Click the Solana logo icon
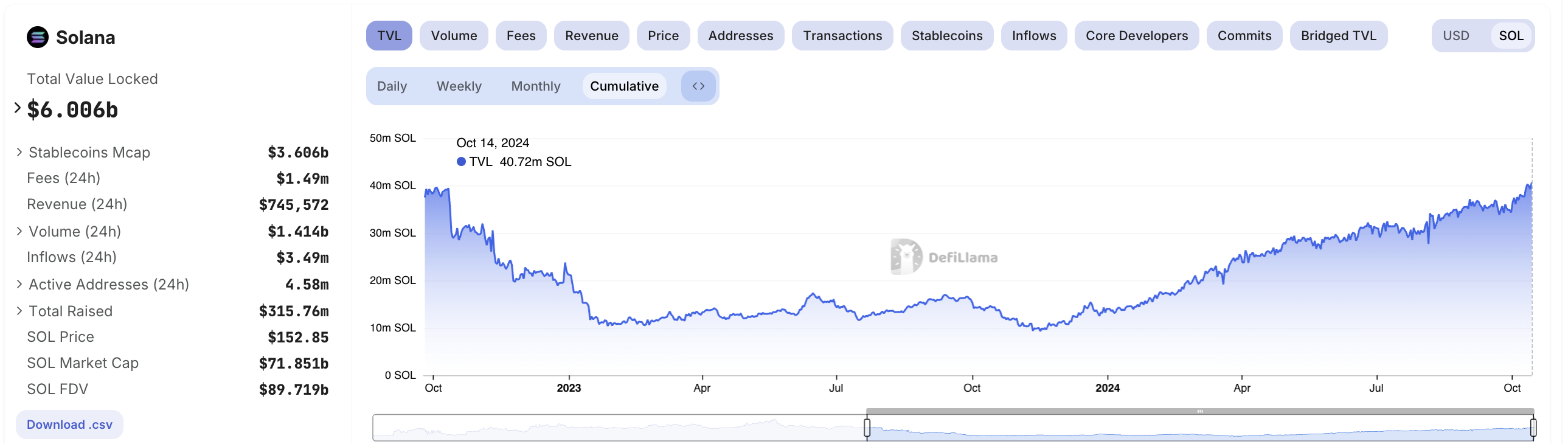This screenshot has width=1568, height=444. pyautogui.click(x=37, y=37)
